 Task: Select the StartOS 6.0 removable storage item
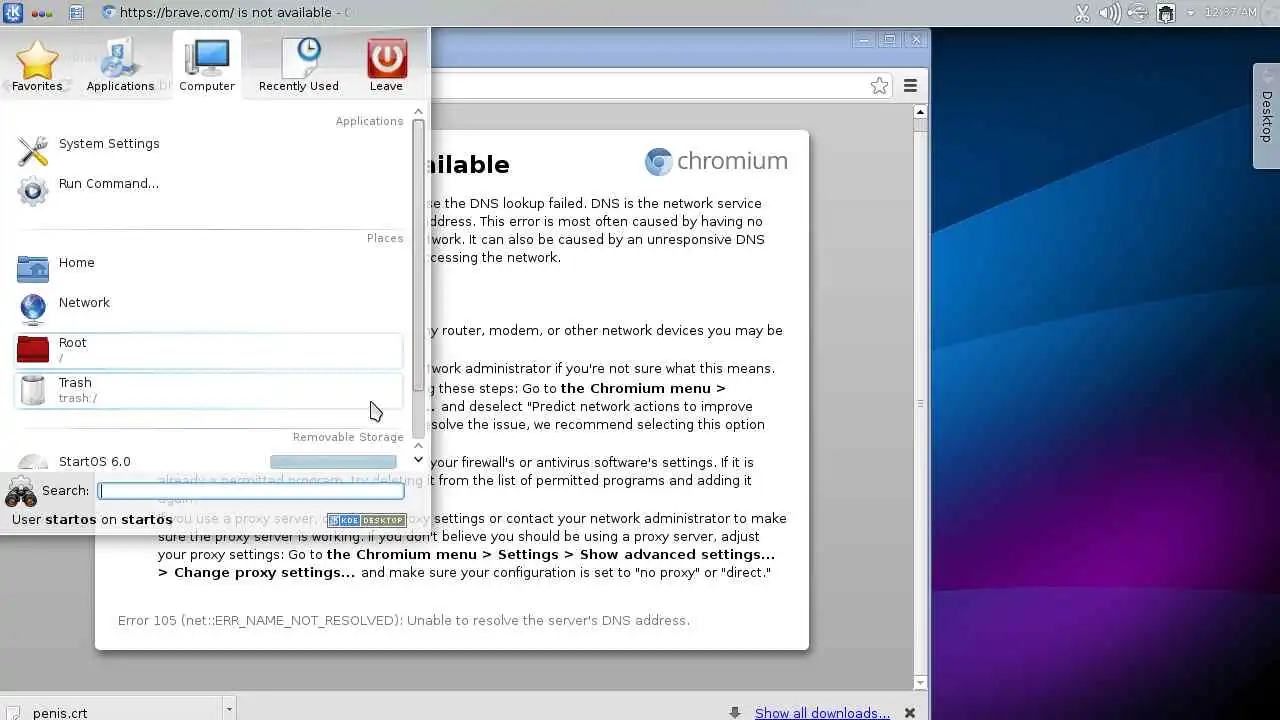208,462
